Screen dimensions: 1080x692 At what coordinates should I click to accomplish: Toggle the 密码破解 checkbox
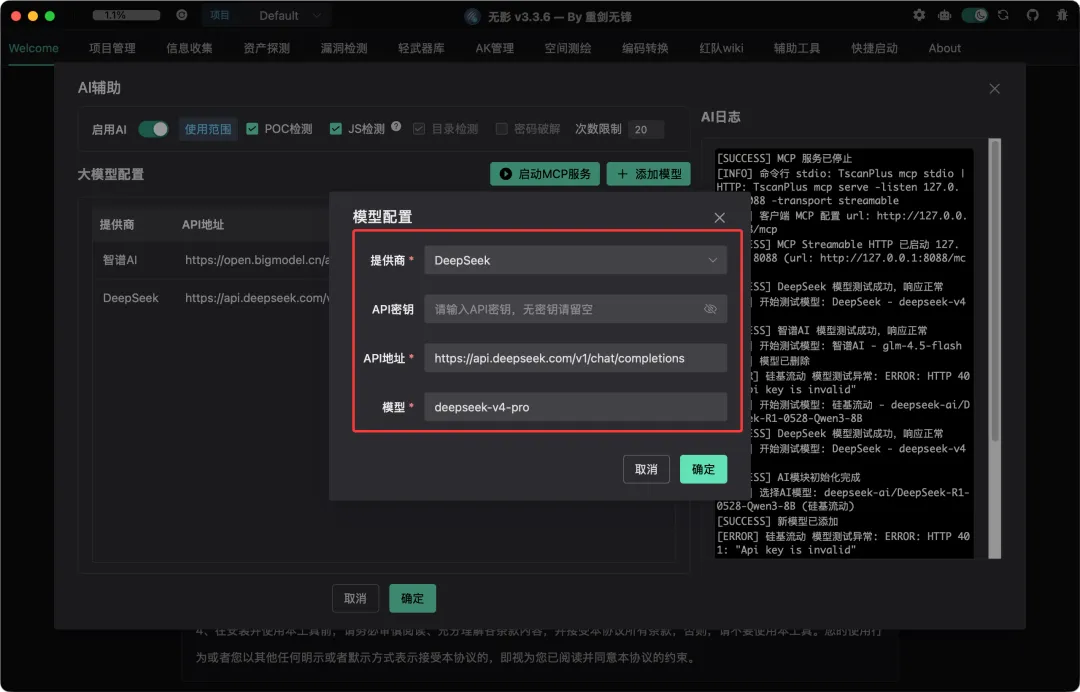click(501, 129)
